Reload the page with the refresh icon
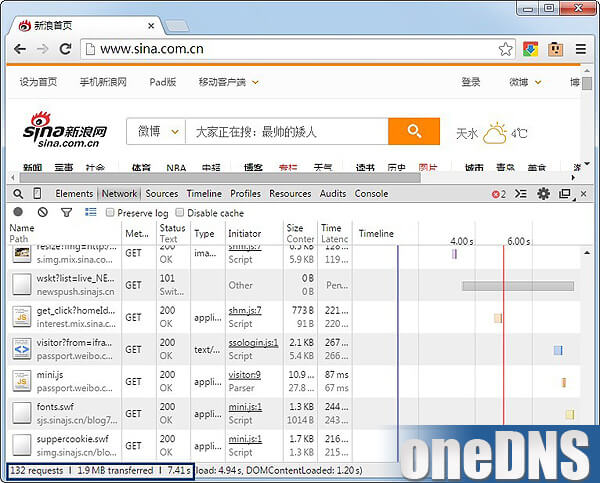This screenshot has height=483, width=600. point(66,49)
